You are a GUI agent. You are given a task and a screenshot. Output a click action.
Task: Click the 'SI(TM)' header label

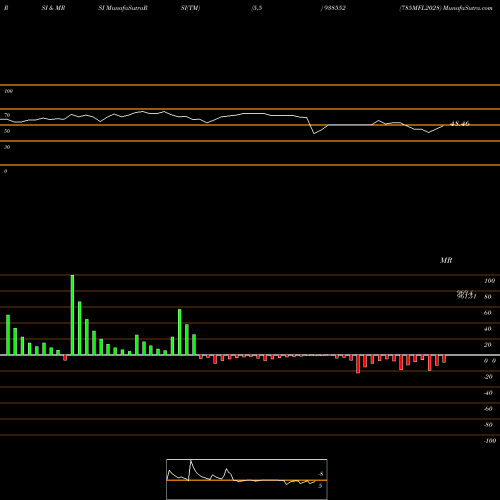(190, 8)
